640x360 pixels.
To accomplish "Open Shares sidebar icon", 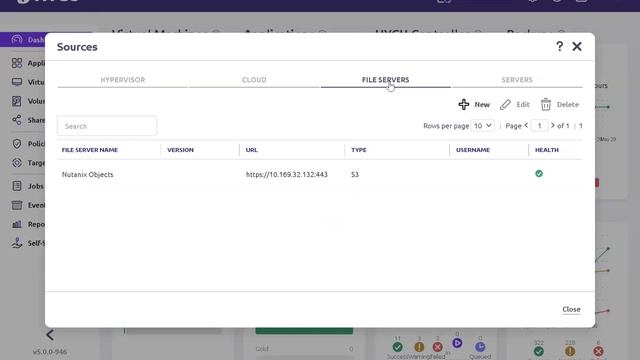I will (17, 120).
